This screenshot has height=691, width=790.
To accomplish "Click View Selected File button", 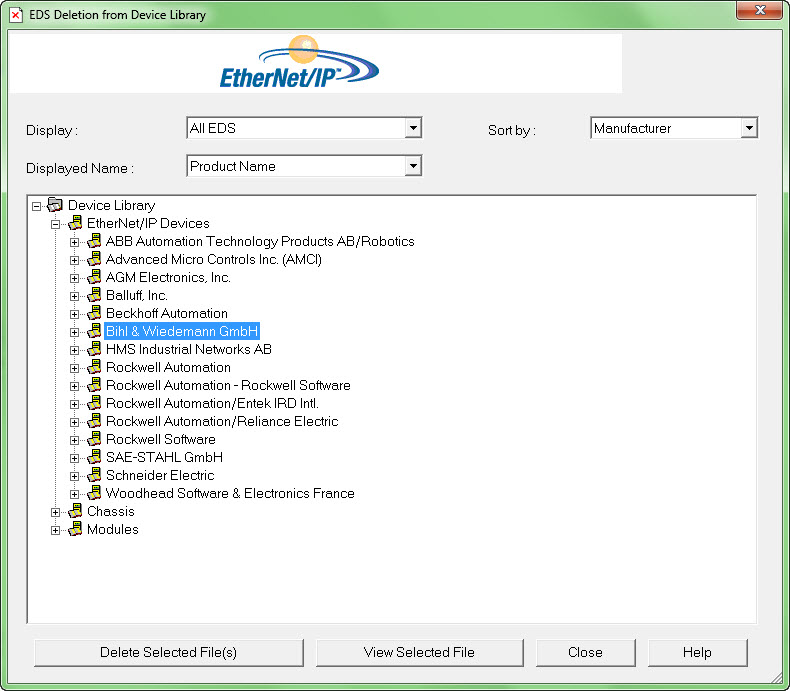I will pos(419,653).
